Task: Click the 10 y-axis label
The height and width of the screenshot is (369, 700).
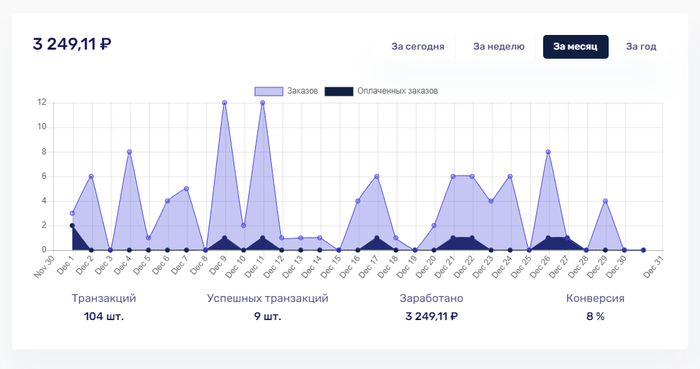Action: [x=42, y=127]
